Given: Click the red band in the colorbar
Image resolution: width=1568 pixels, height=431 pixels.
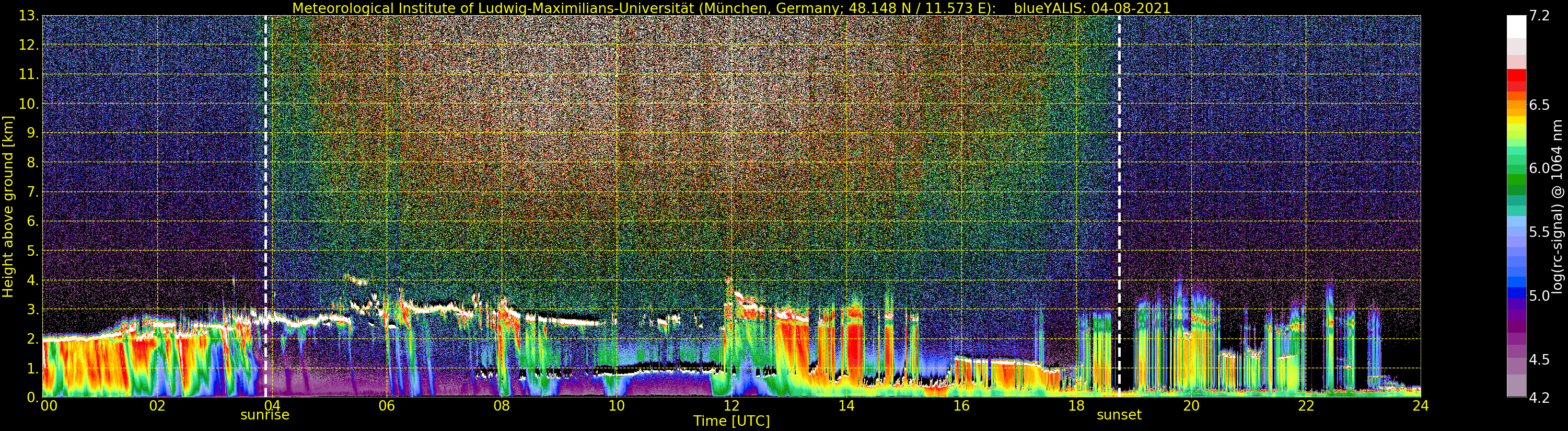Looking at the screenshot, I should [x=1516, y=81].
